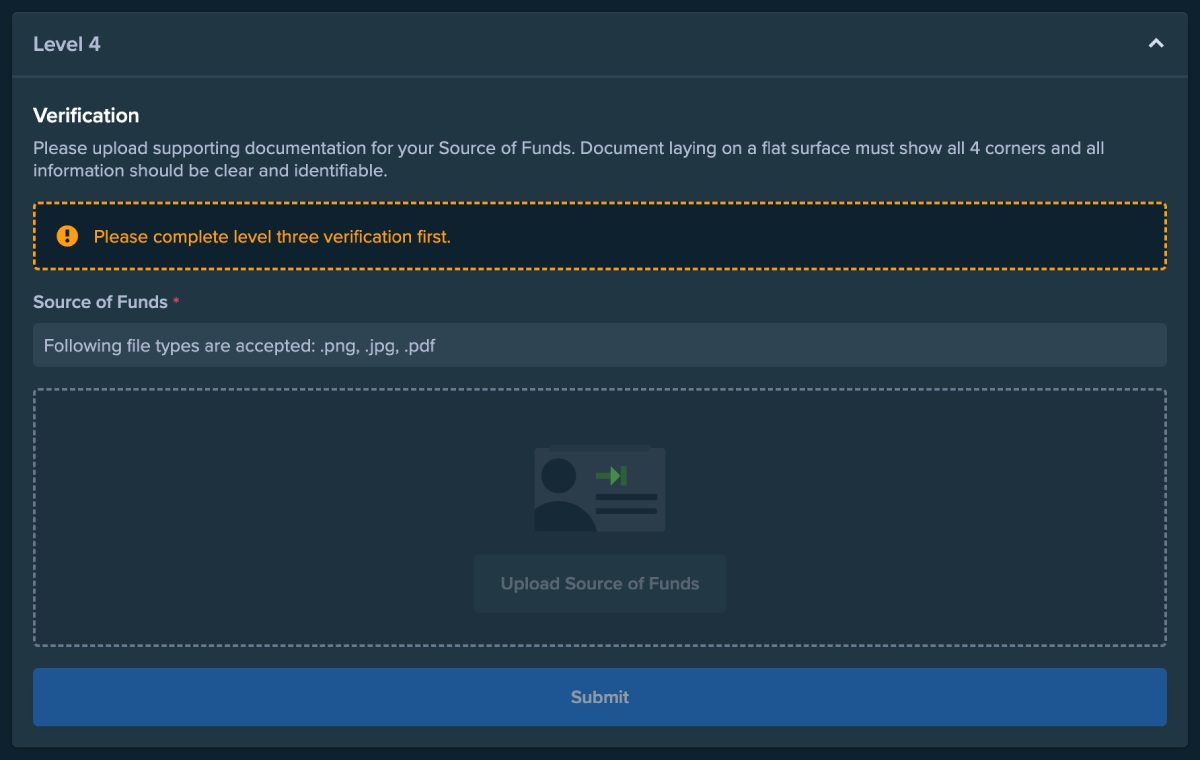Focus the accepted file types field

600,345
